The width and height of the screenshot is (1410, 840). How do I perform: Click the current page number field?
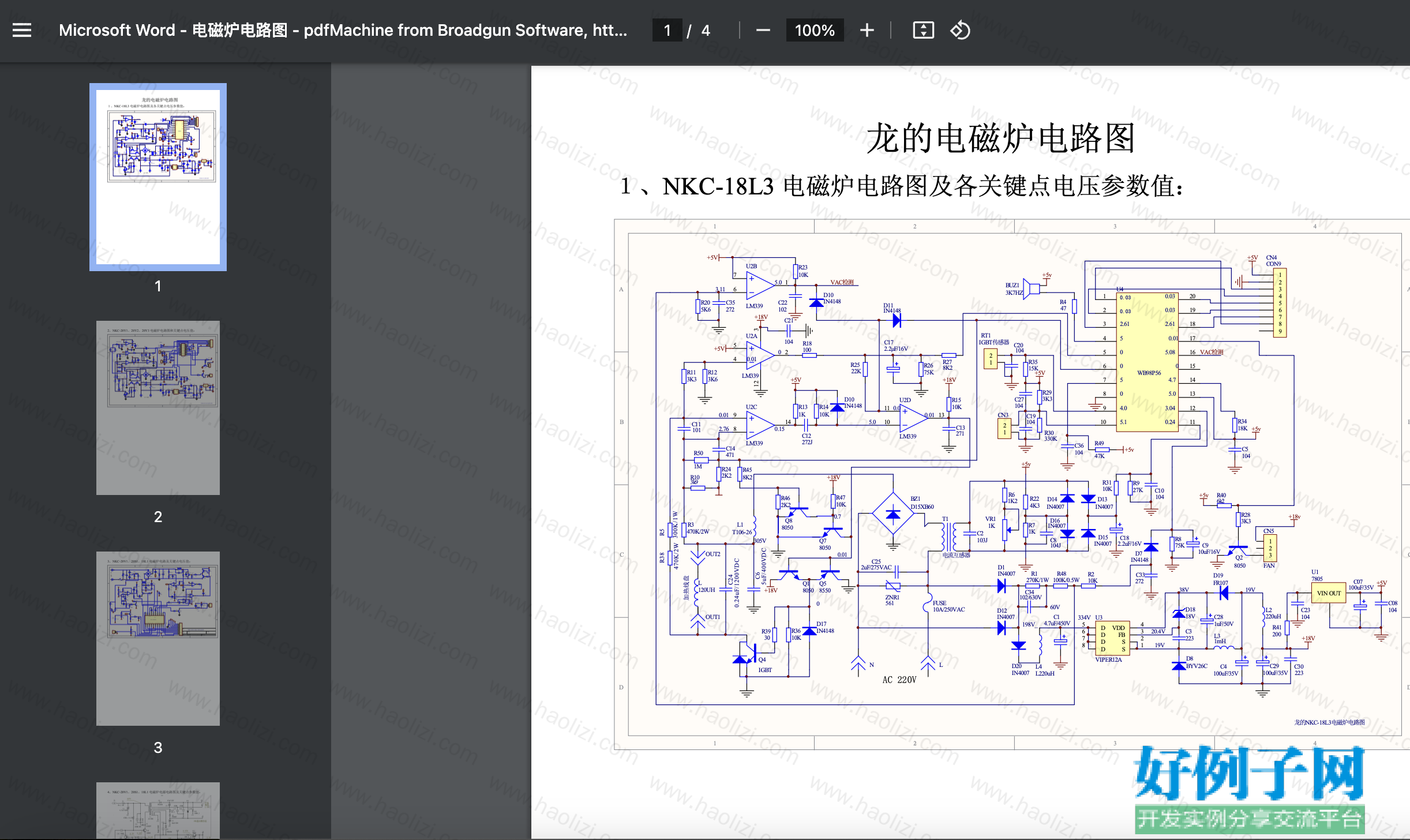[x=667, y=30]
